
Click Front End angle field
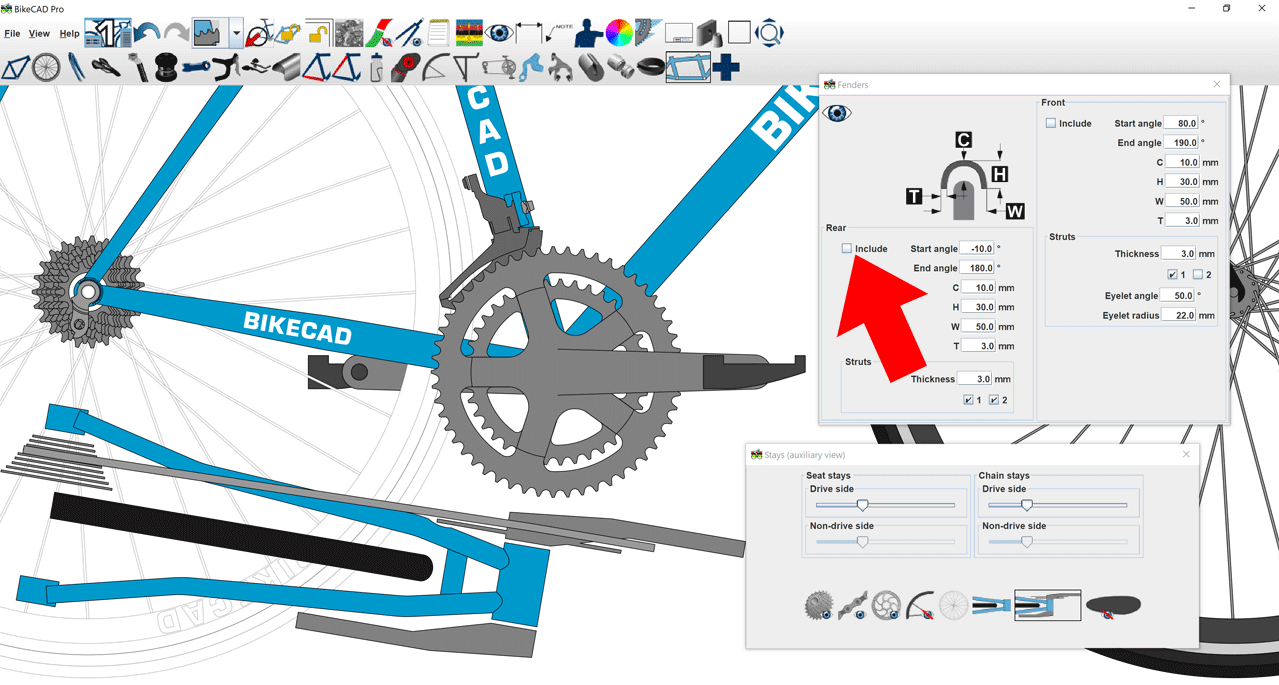(1181, 143)
